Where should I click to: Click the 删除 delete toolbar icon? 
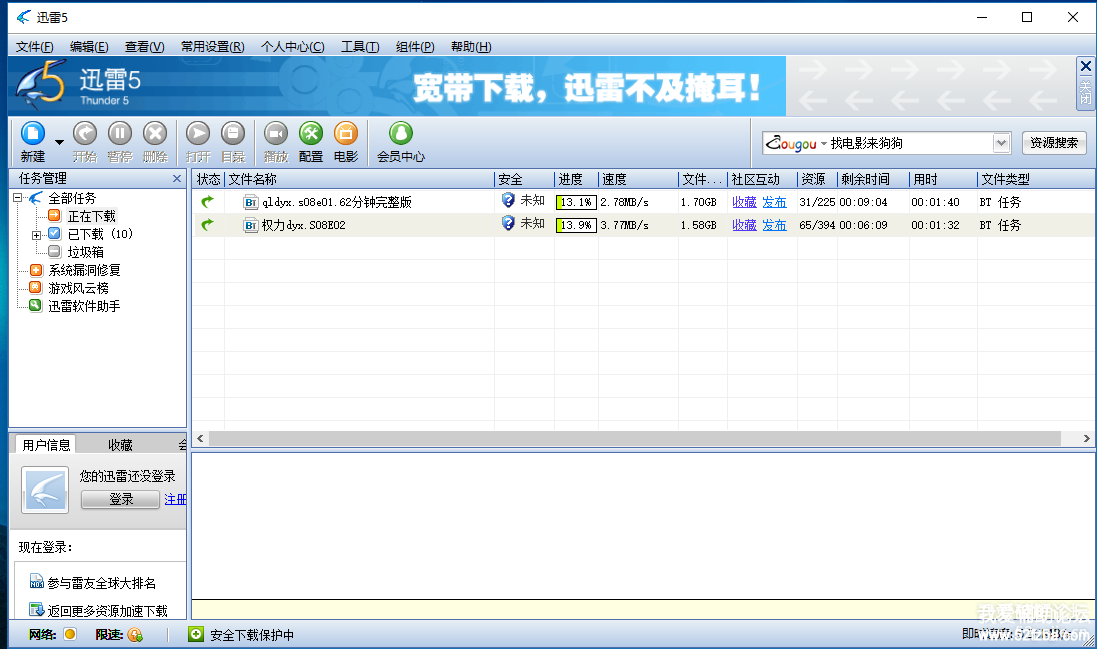pos(155,133)
